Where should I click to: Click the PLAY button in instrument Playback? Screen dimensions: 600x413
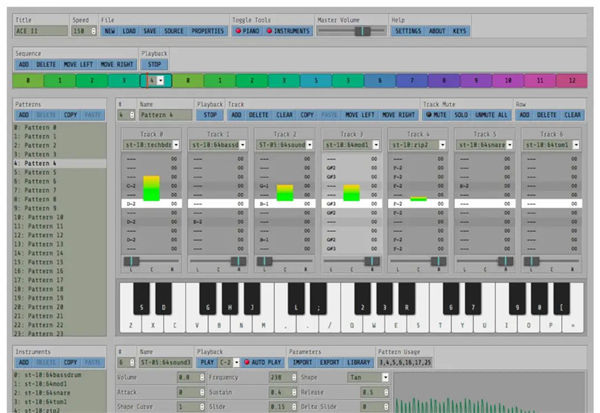(x=207, y=362)
